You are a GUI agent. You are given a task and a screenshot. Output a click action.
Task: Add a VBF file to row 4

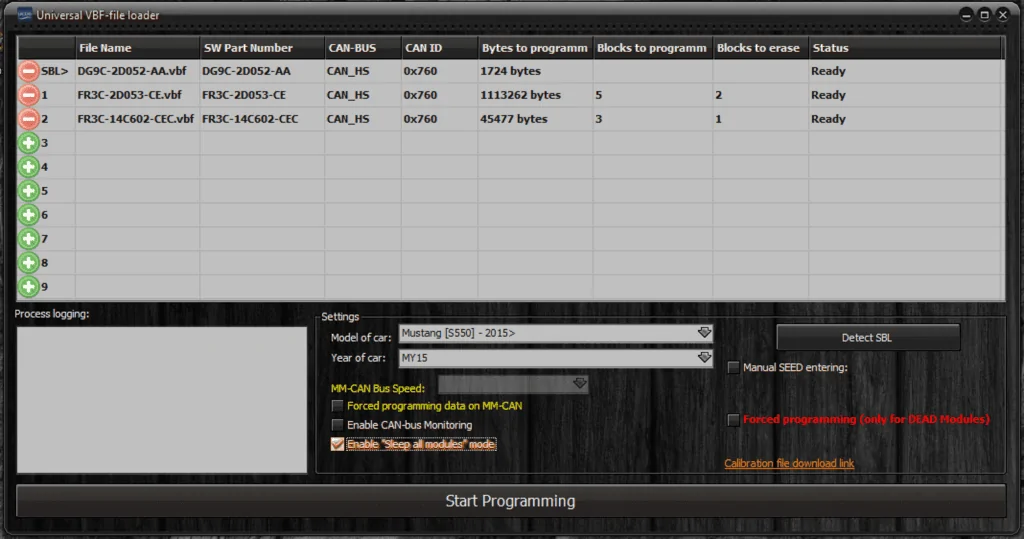[x=28, y=167]
